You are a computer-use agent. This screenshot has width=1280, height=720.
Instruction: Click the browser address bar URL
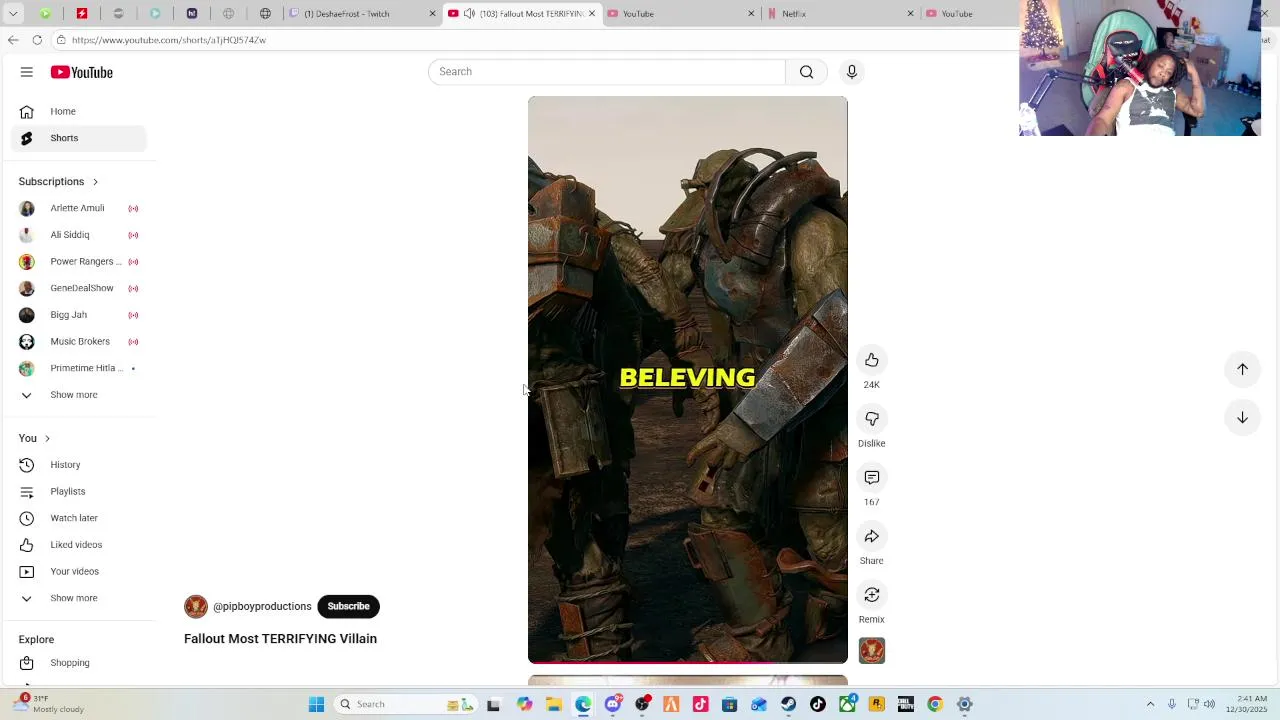169,40
